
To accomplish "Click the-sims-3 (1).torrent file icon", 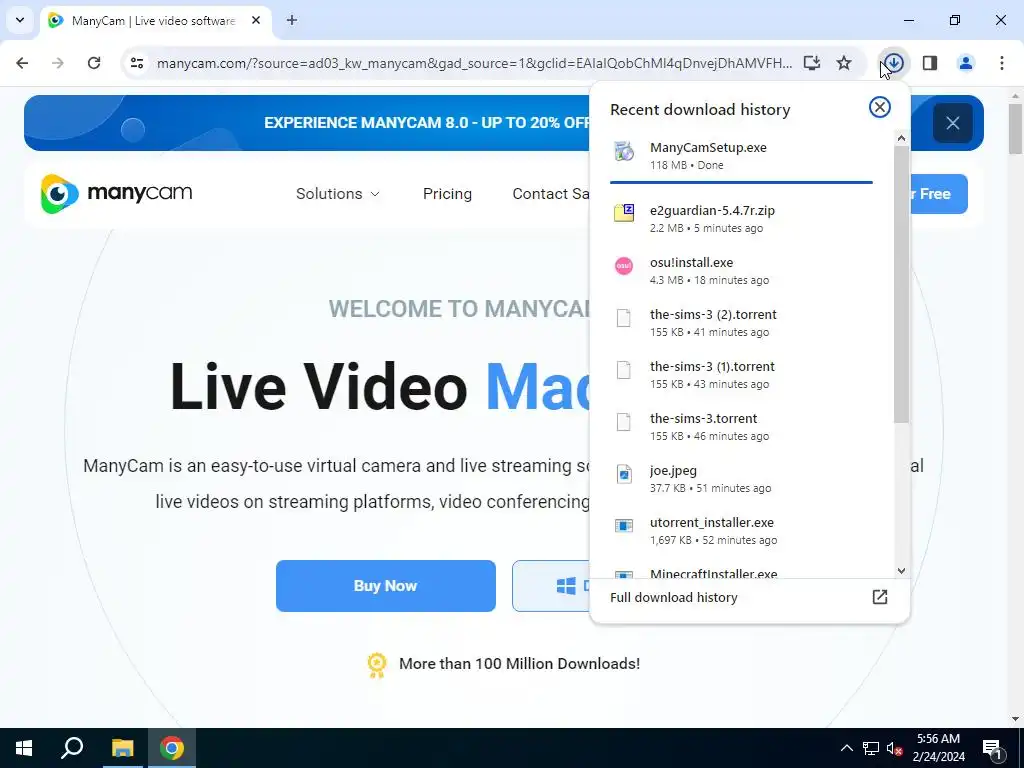I will click(624, 370).
